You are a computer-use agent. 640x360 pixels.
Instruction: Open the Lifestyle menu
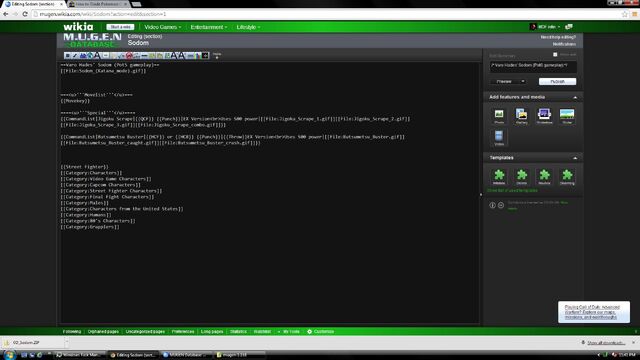point(248,27)
